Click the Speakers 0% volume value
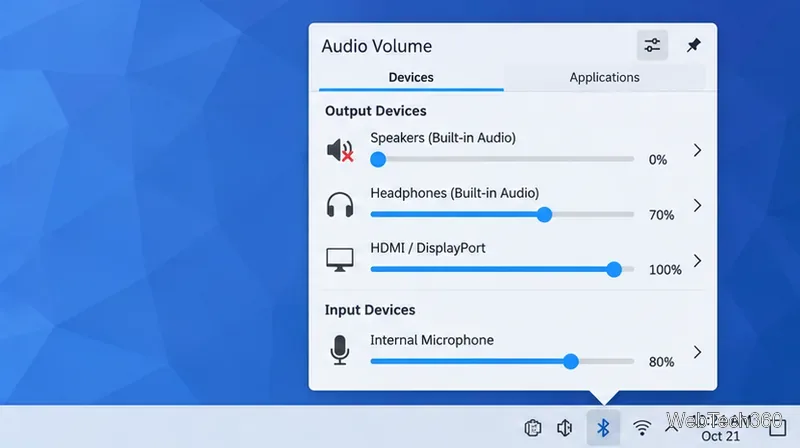Screen dimensions: 800x448 (658, 160)
